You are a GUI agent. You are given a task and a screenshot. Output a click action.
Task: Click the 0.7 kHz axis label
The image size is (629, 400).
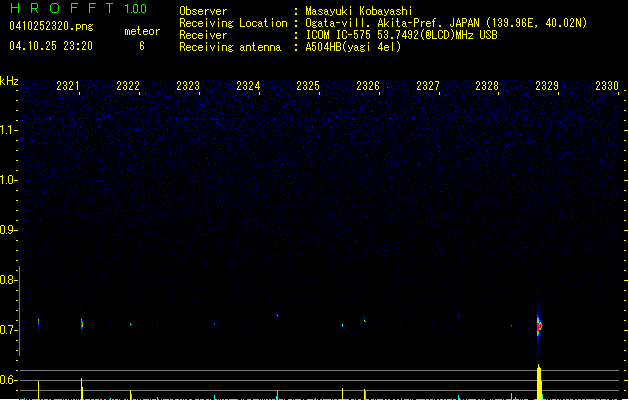(8, 330)
